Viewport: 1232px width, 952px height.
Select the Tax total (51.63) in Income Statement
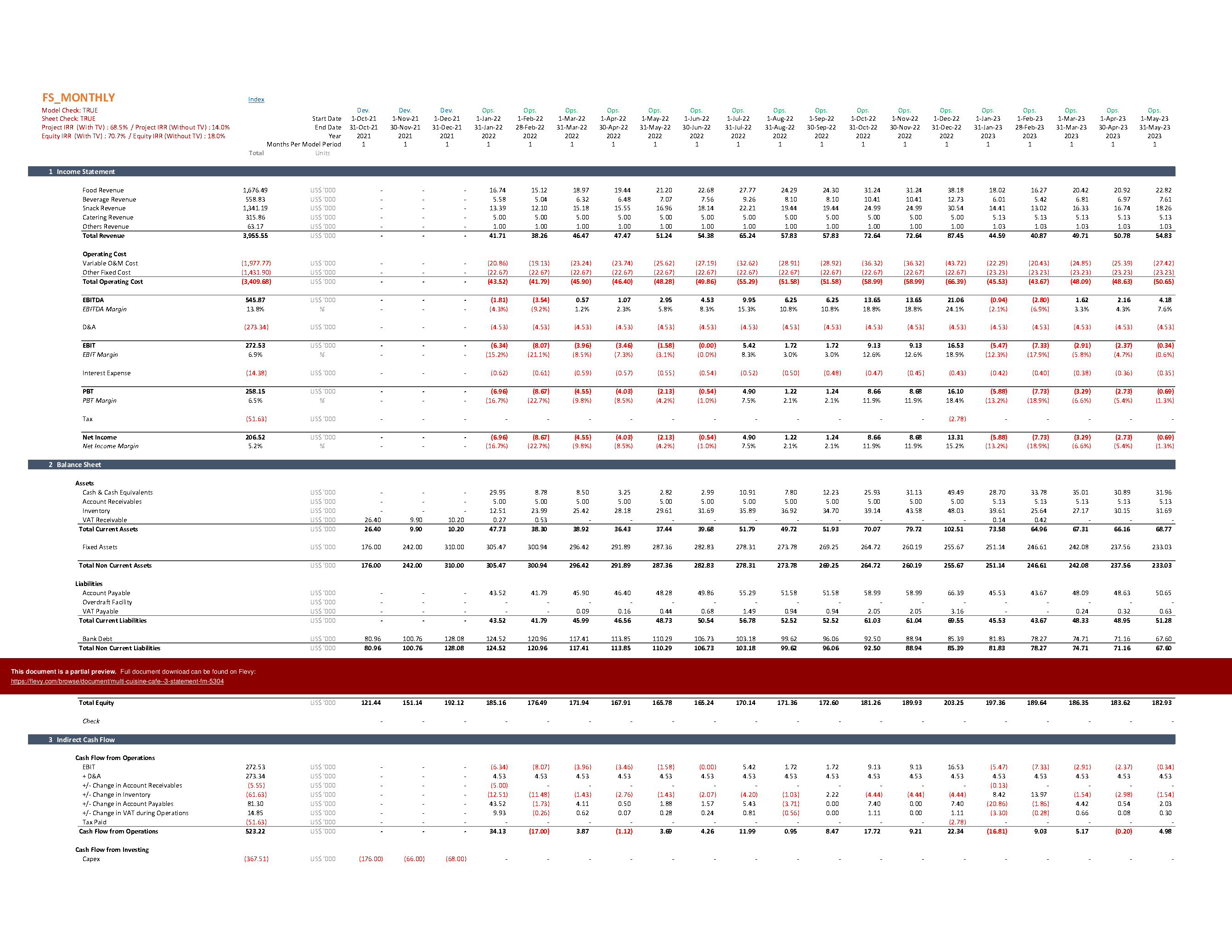(x=256, y=419)
